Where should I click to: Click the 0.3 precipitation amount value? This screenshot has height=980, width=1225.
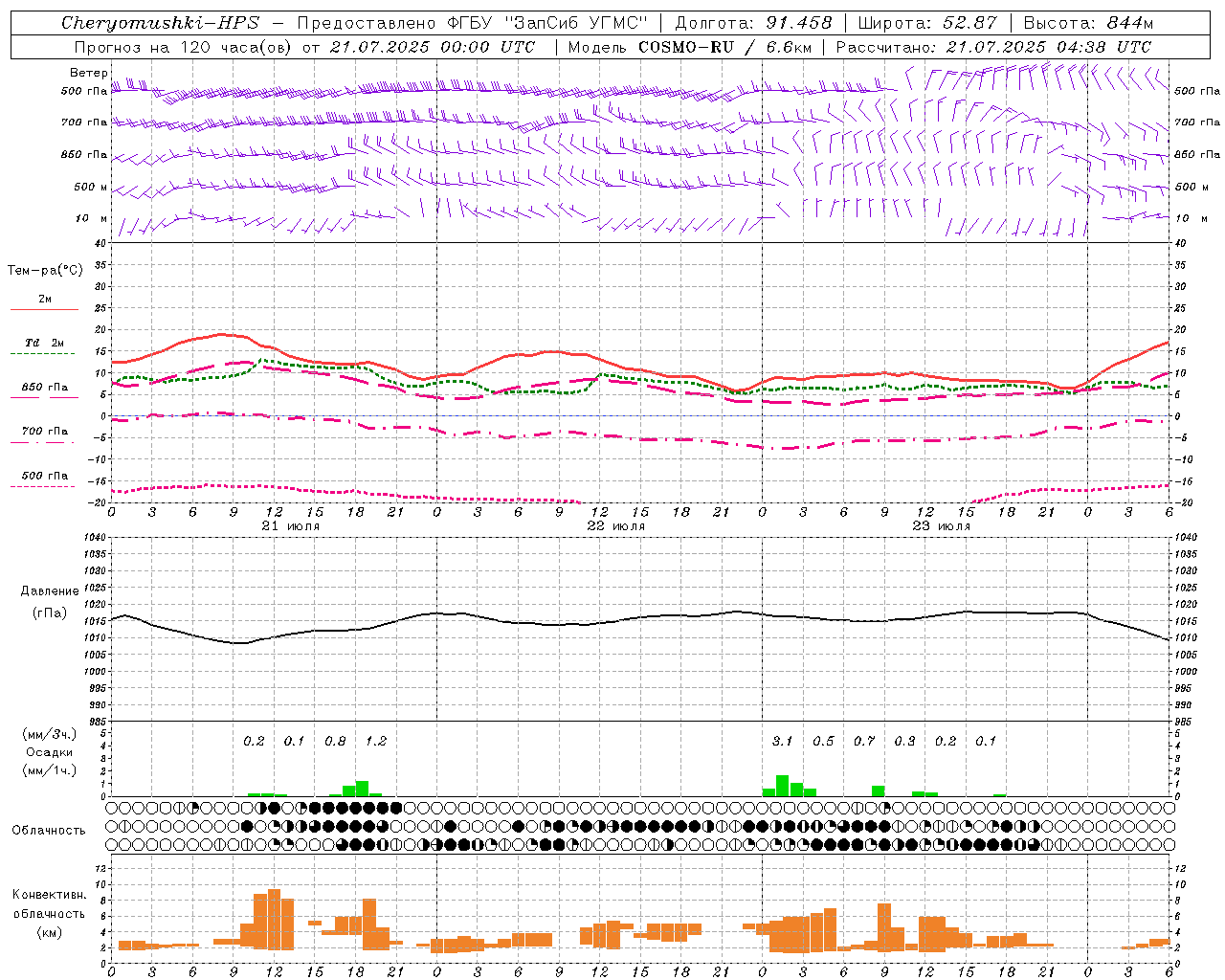coord(904,742)
